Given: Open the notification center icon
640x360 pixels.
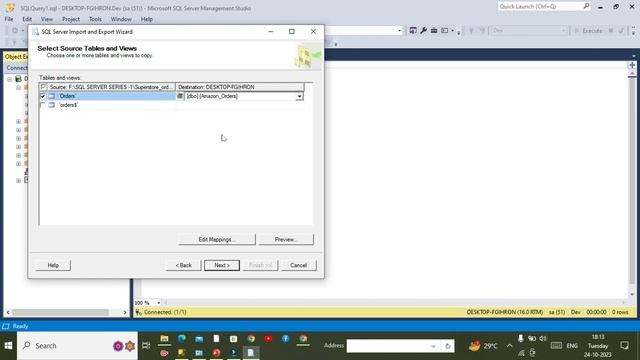Looking at the screenshot, I should 624,346.
